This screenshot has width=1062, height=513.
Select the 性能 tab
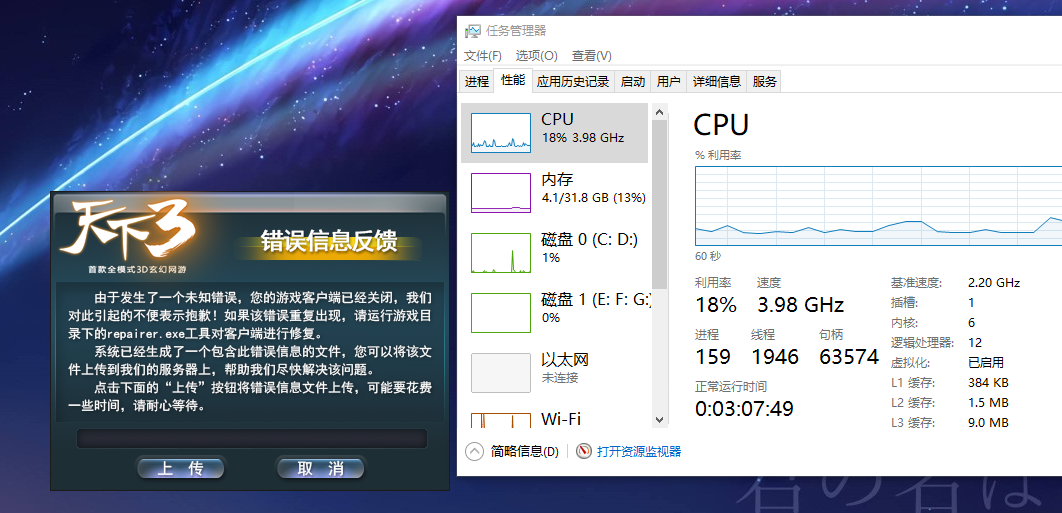513,80
